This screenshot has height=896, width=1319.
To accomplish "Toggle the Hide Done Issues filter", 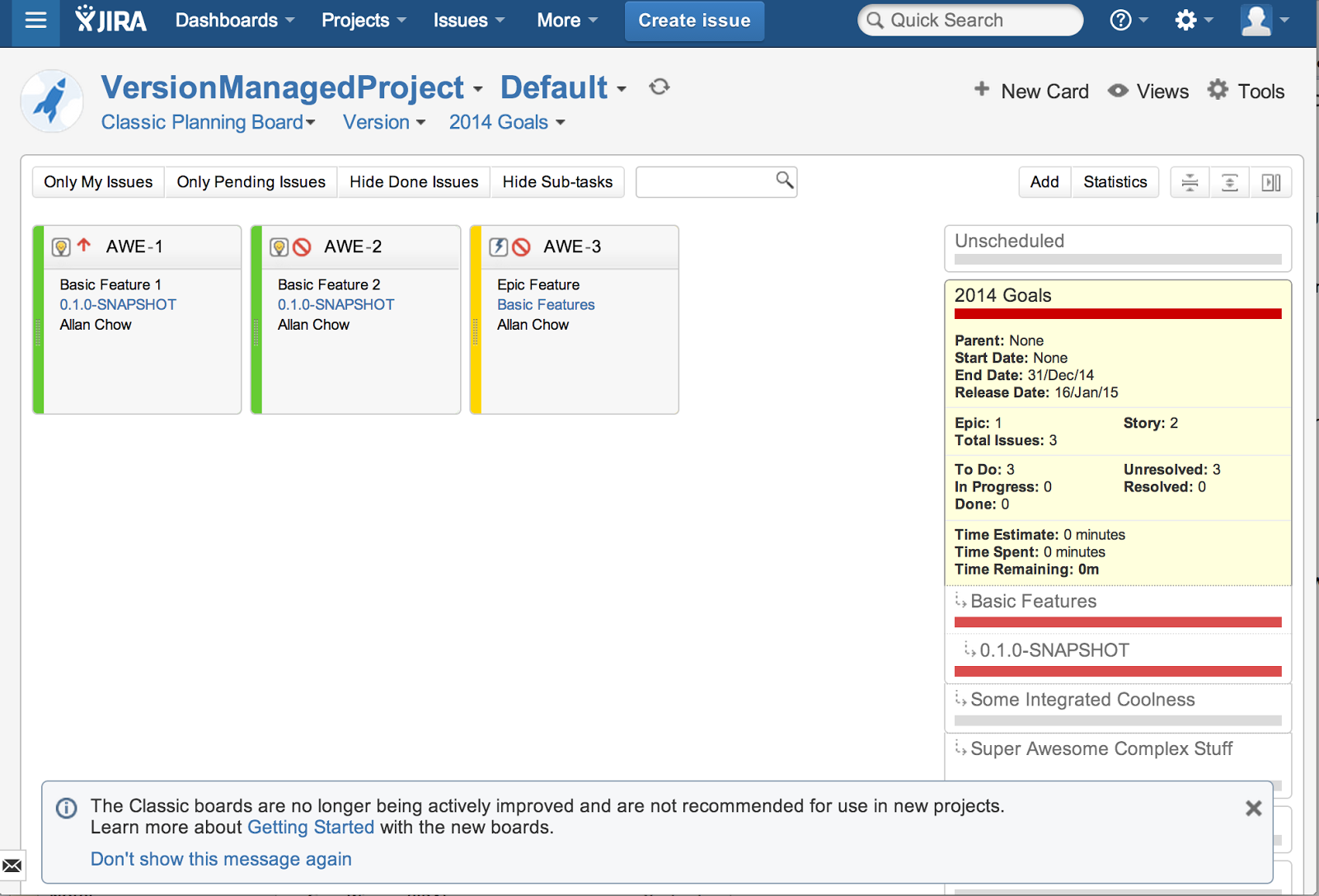I will [x=414, y=182].
